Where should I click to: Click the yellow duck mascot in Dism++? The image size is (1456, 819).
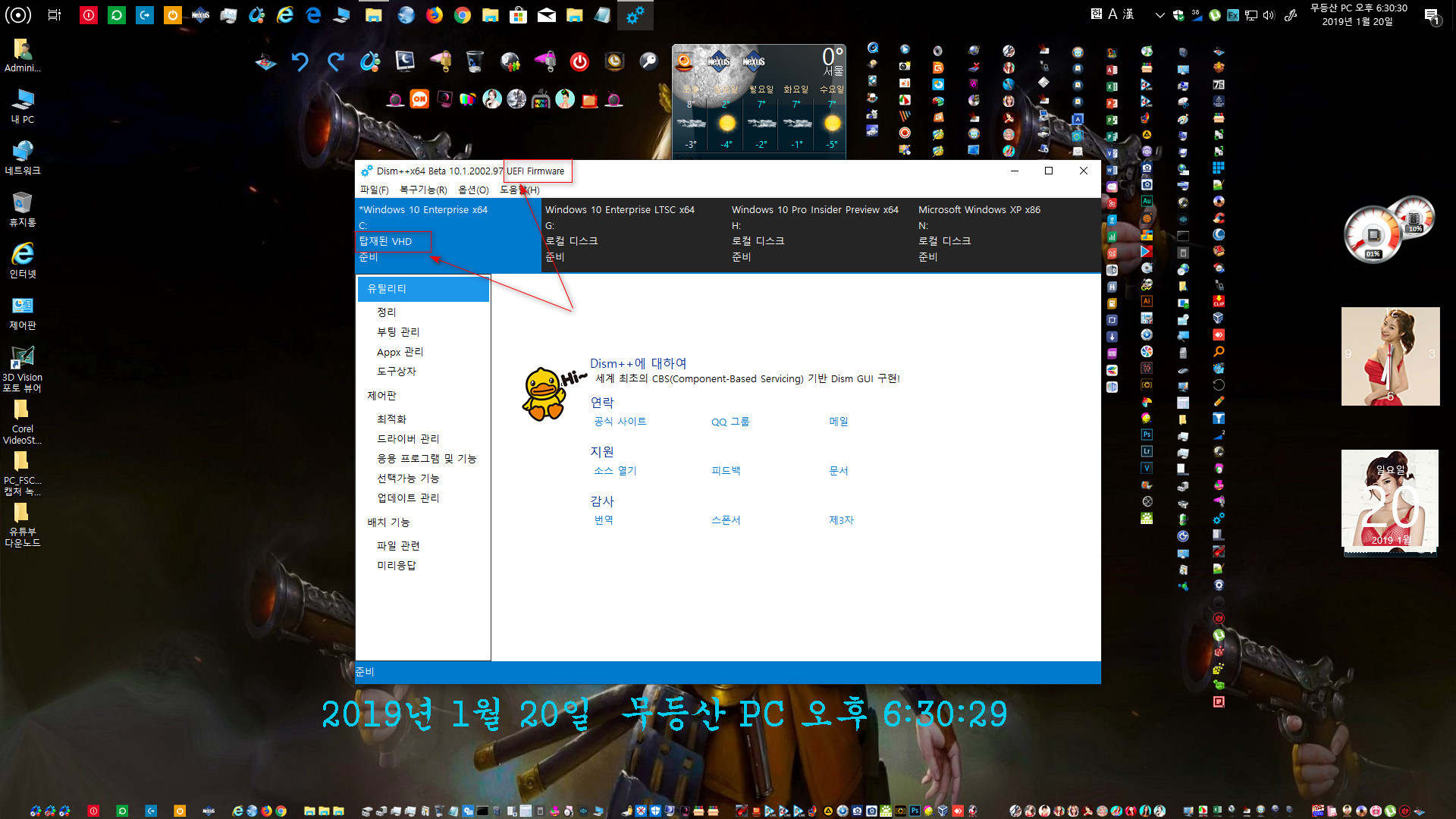(546, 394)
